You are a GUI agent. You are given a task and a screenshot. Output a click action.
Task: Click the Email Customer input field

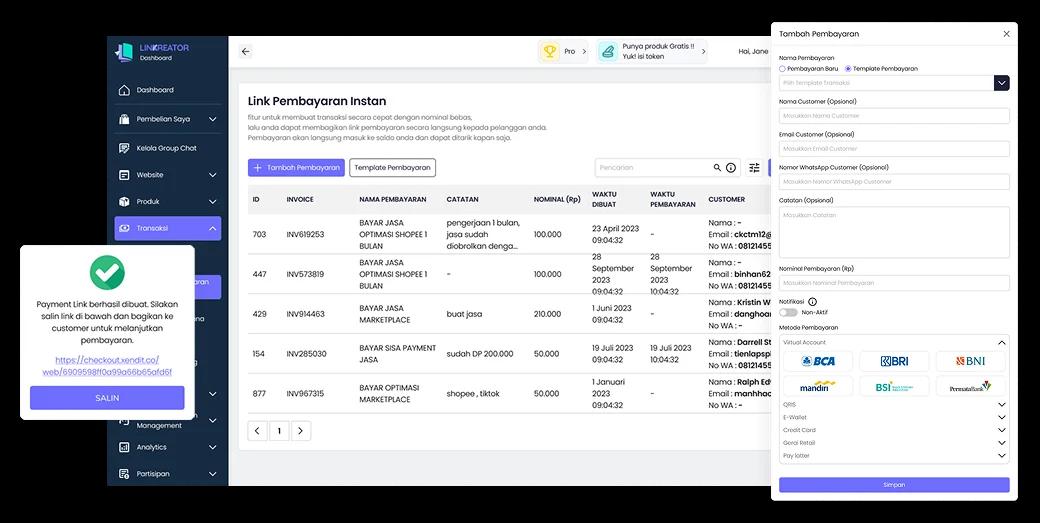click(x=894, y=148)
